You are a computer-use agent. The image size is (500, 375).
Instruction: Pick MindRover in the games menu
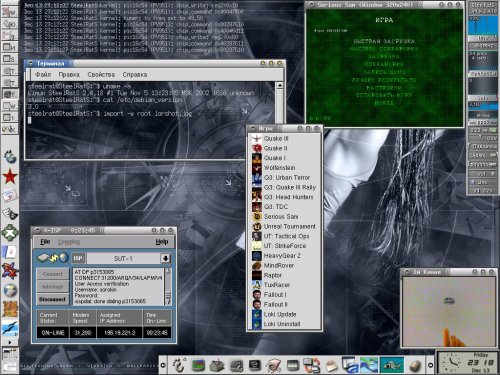(284, 265)
